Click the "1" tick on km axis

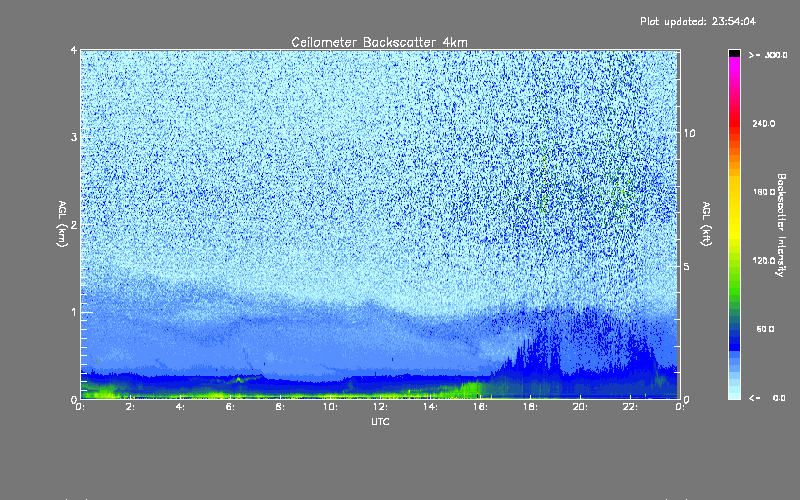pos(74,312)
